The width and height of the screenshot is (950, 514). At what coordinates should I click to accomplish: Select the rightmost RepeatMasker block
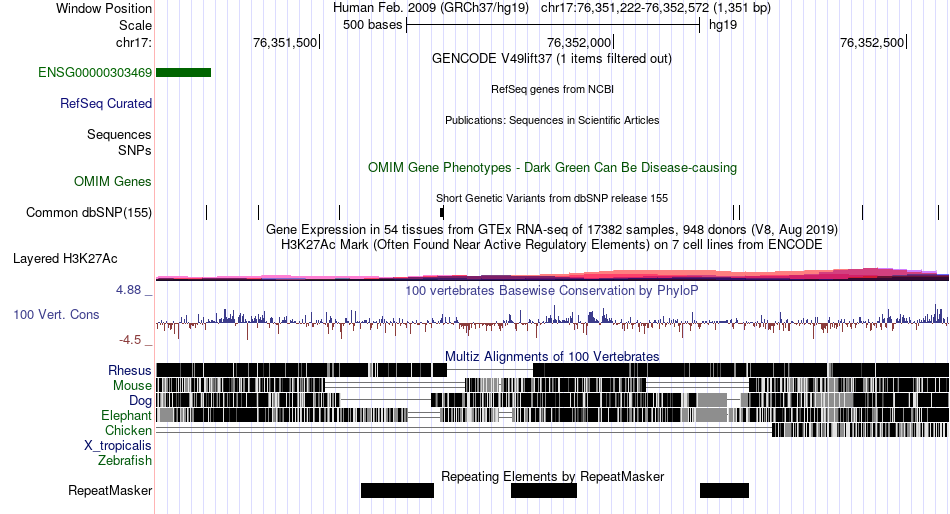point(725,490)
